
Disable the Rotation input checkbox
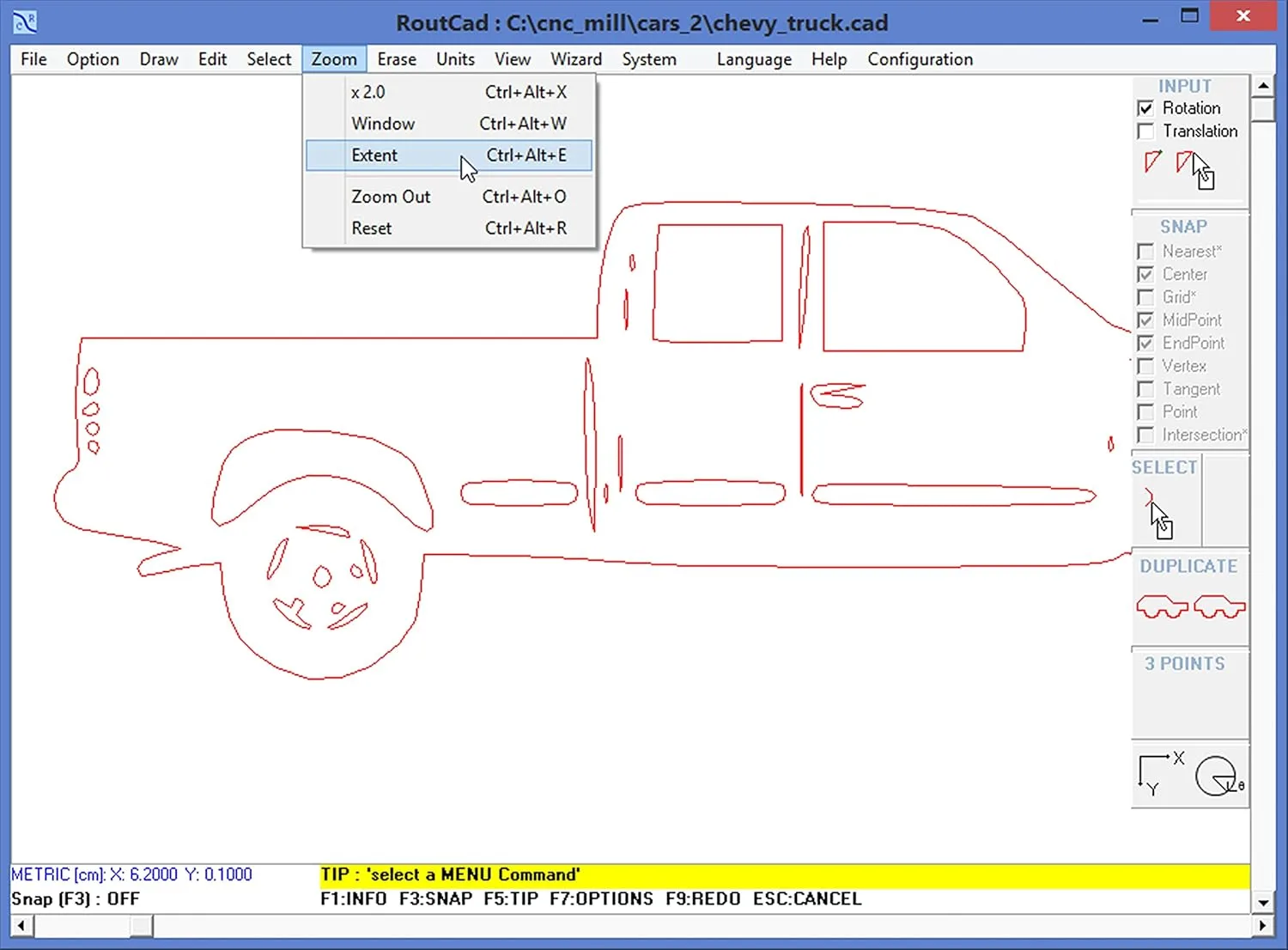coord(1146,108)
